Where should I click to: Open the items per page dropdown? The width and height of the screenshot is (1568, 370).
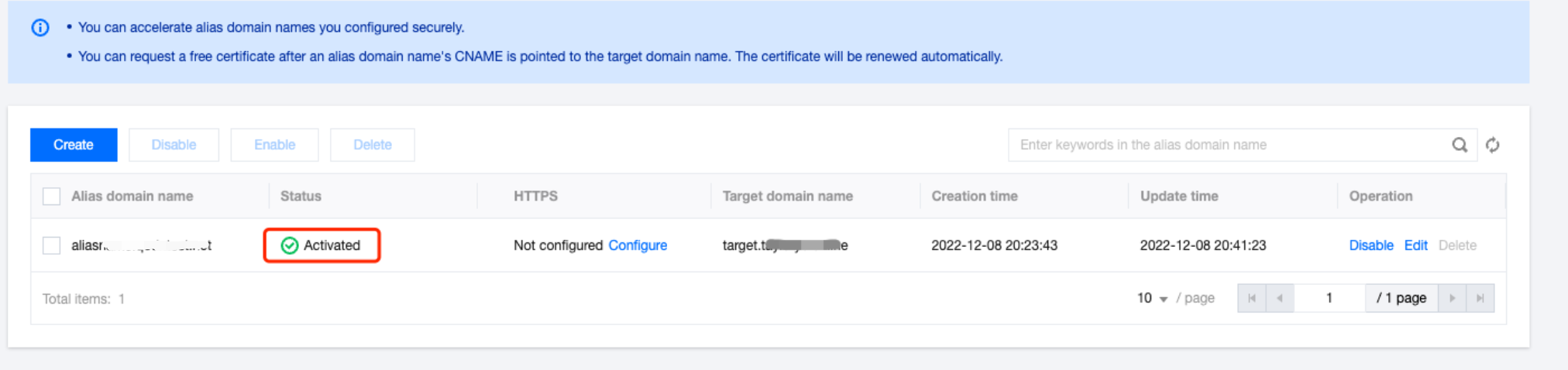[x=1152, y=298]
